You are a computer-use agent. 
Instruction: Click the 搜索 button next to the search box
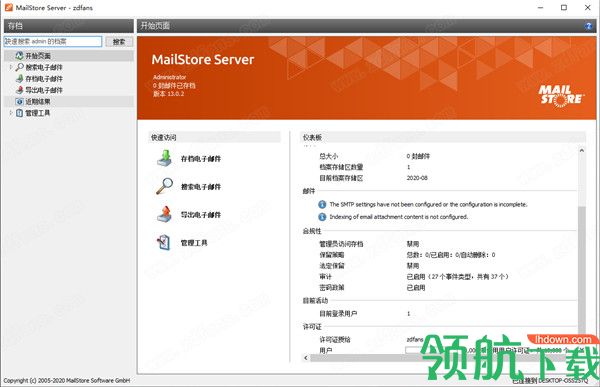tap(119, 42)
